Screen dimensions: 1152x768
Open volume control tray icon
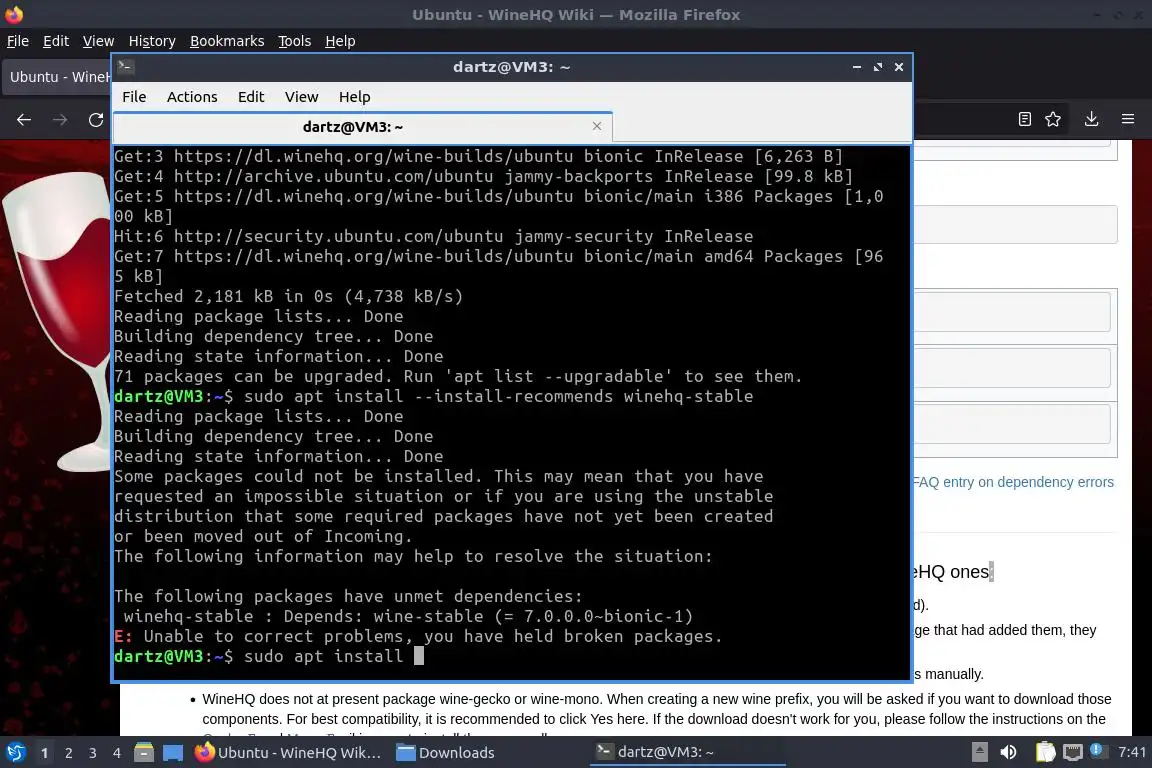point(1009,752)
